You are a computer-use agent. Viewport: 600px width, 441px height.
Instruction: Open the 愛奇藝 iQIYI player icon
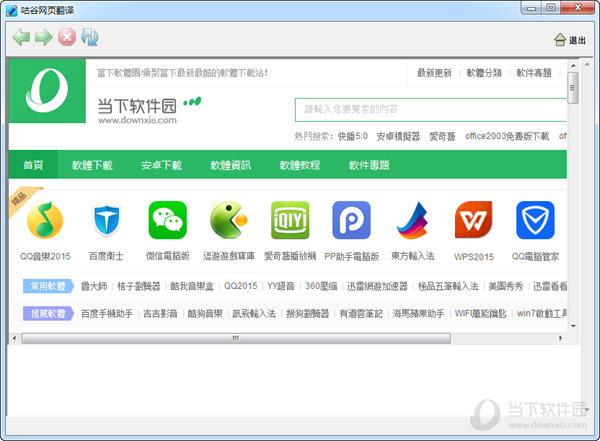point(290,220)
